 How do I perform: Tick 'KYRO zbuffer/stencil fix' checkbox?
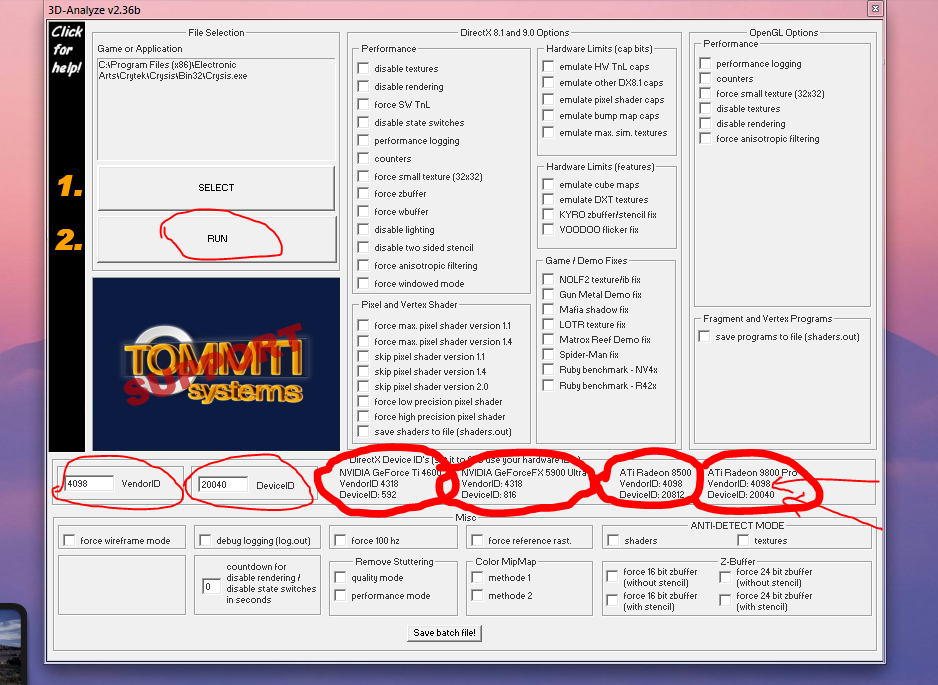coord(548,214)
